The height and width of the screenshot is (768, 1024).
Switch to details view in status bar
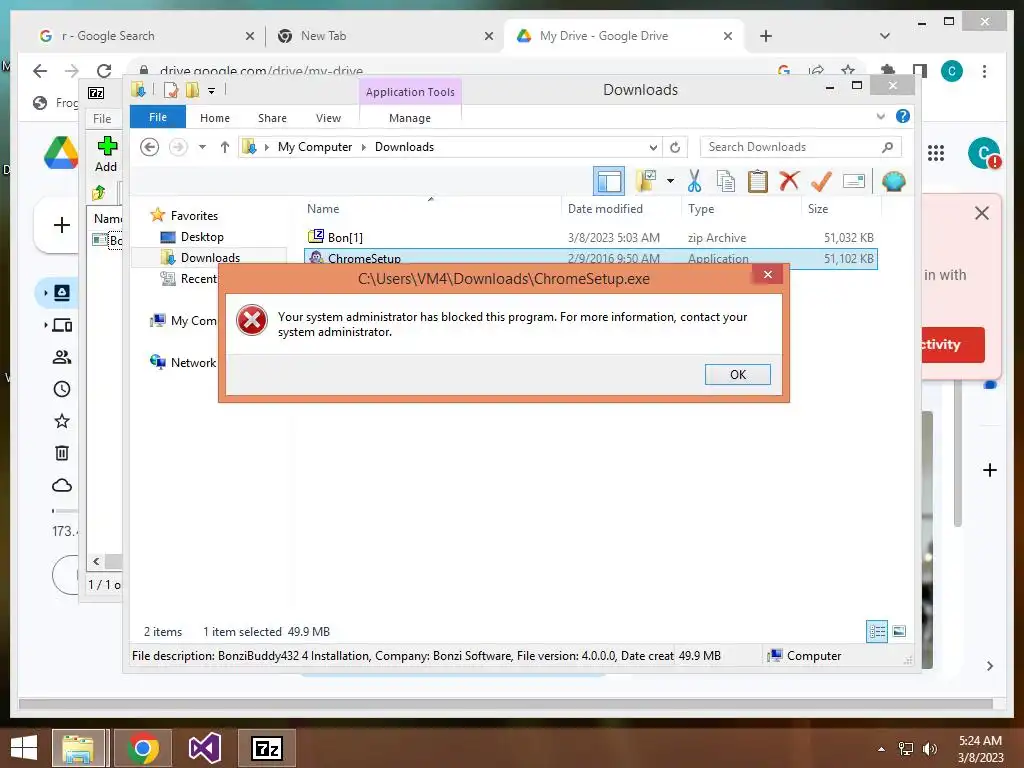[877, 631]
